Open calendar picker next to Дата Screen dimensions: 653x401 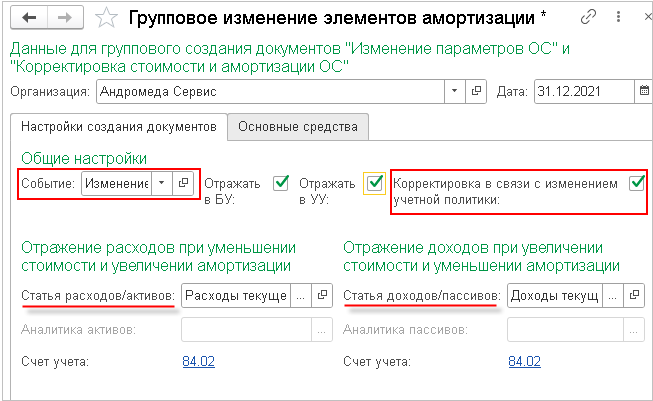coord(643,91)
